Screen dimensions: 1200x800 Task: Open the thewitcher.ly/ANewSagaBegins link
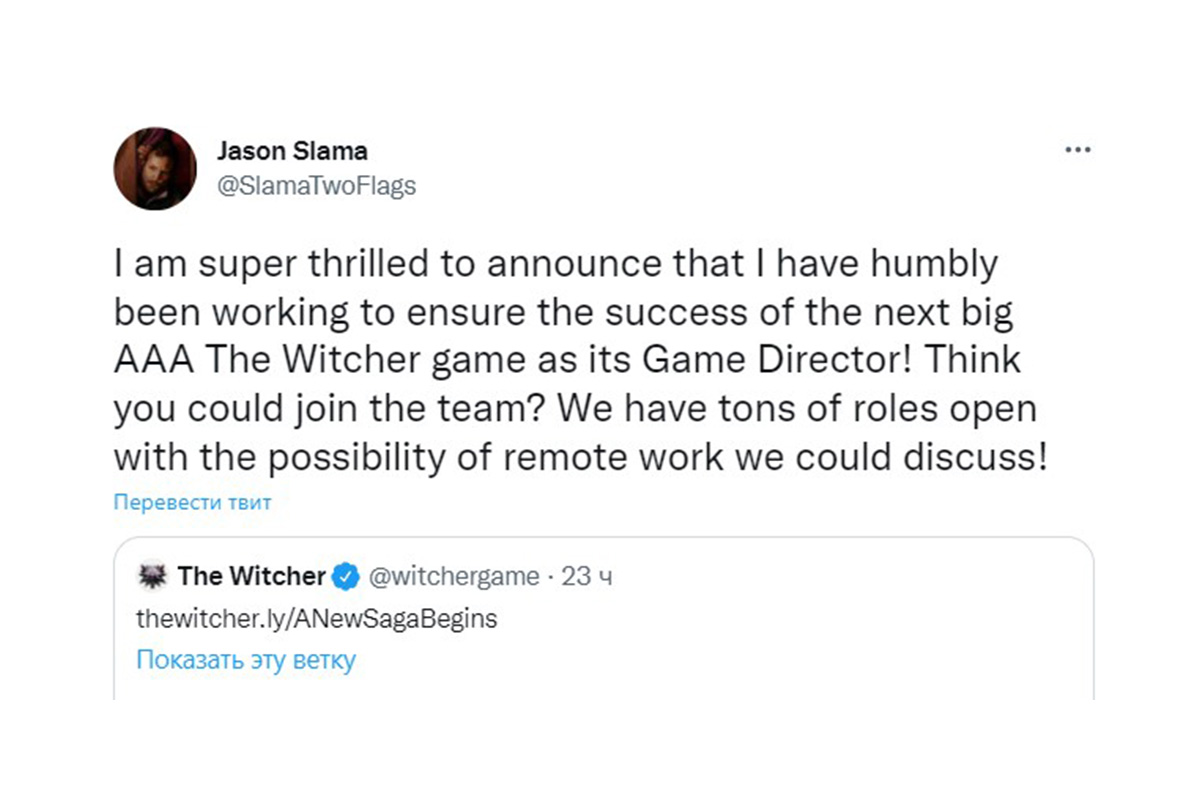point(316,619)
